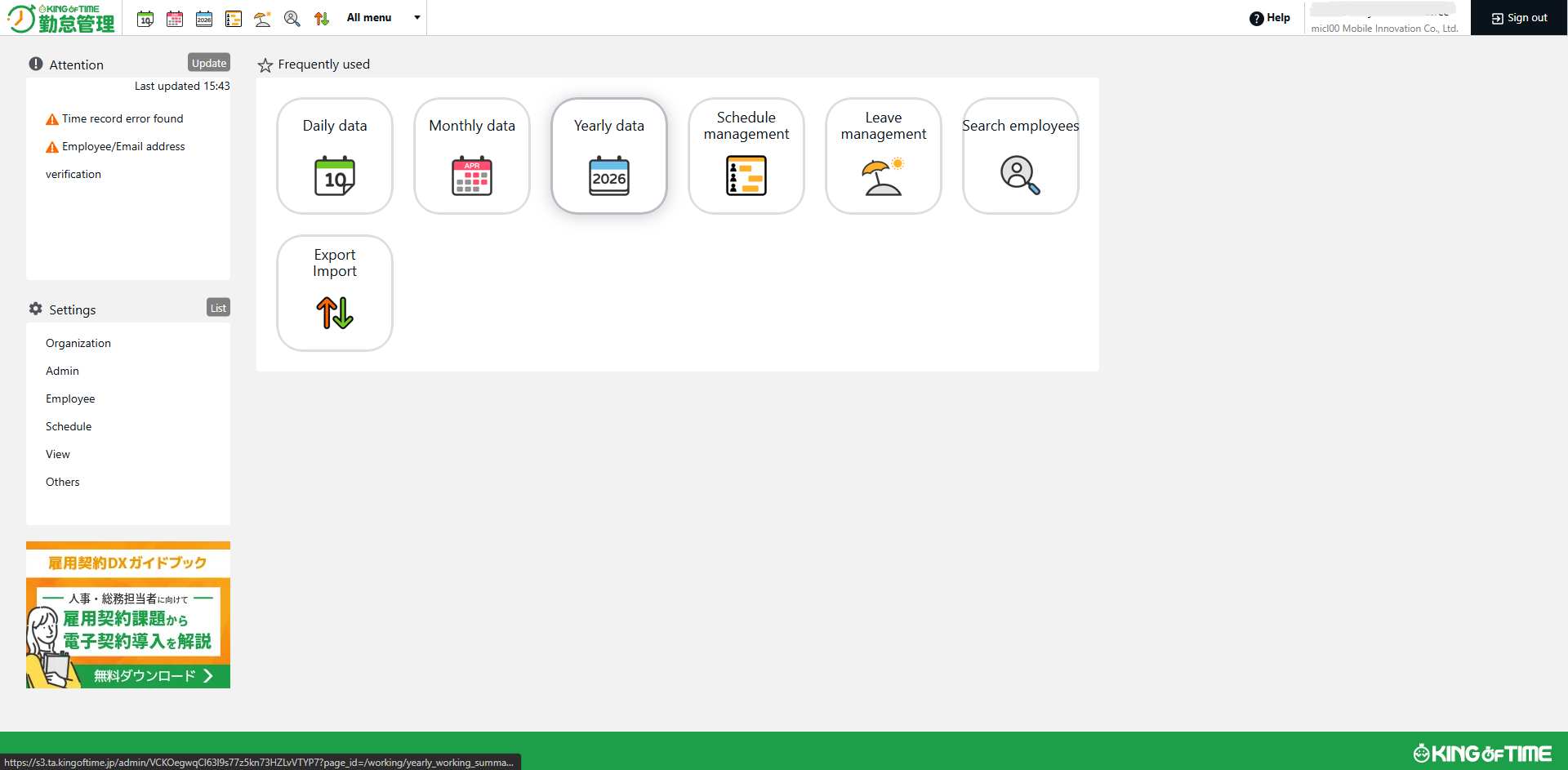Click Export/Import arrows in top toolbar
This screenshot has width=1568, height=770.
click(x=322, y=19)
